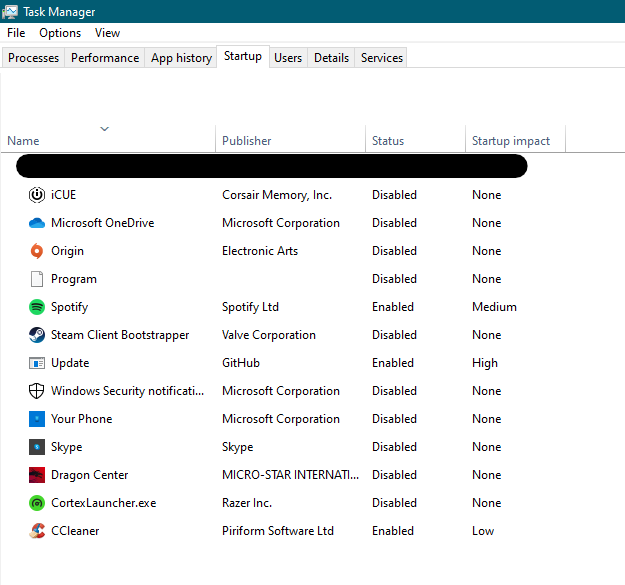Click the blank Program file icon
Screen dimensions: 625x585
point(37,279)
